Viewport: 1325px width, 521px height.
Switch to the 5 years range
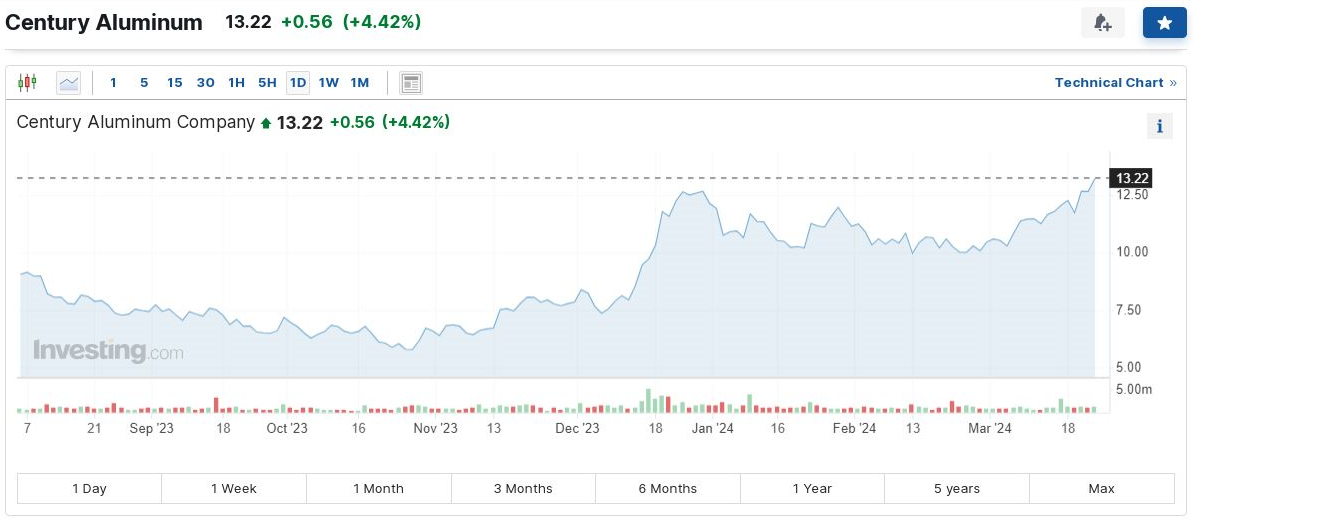coord(956,489)
